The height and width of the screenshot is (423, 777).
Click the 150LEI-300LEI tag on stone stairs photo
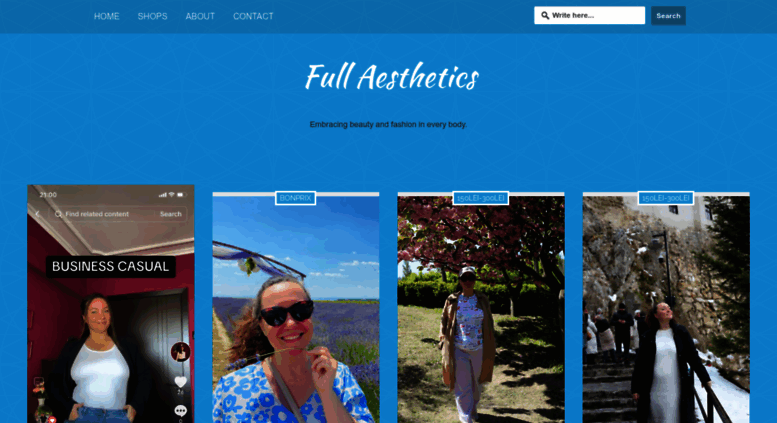666,198
